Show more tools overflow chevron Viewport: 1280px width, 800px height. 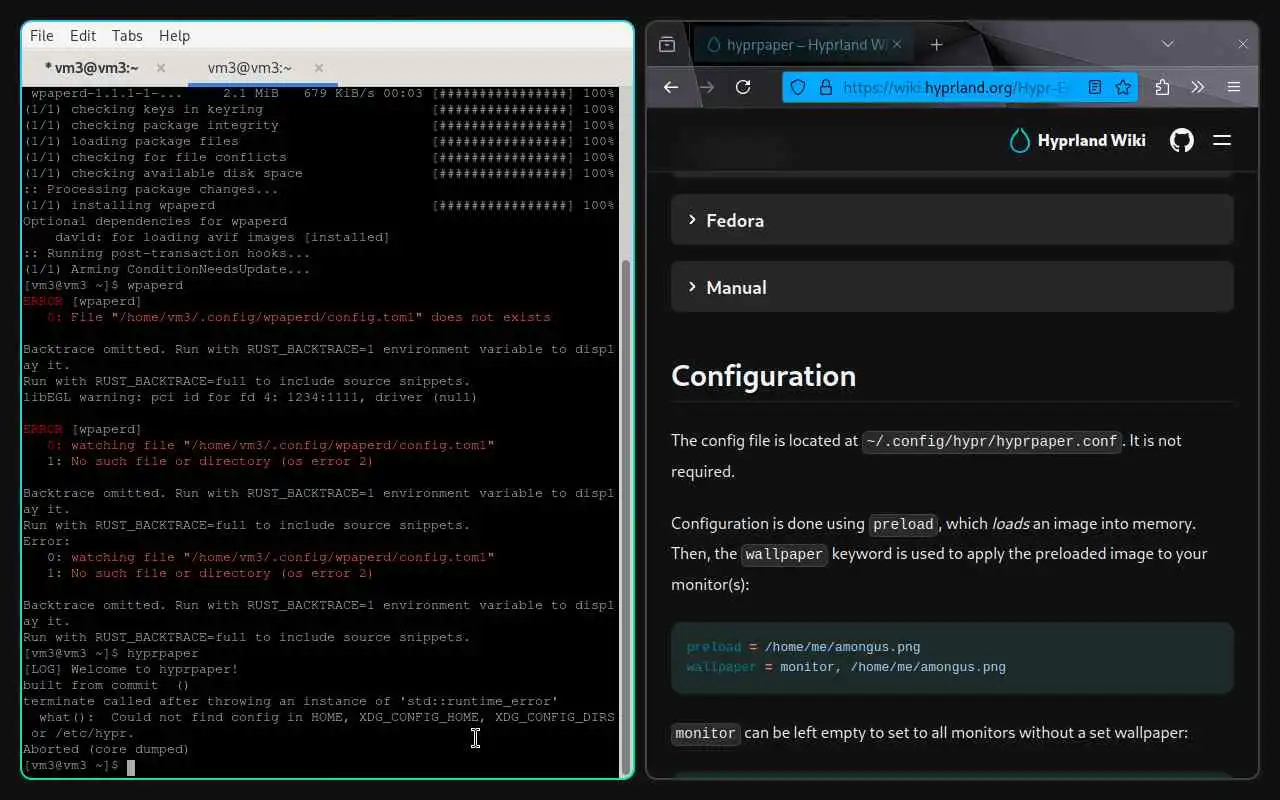coord(1198,87)
